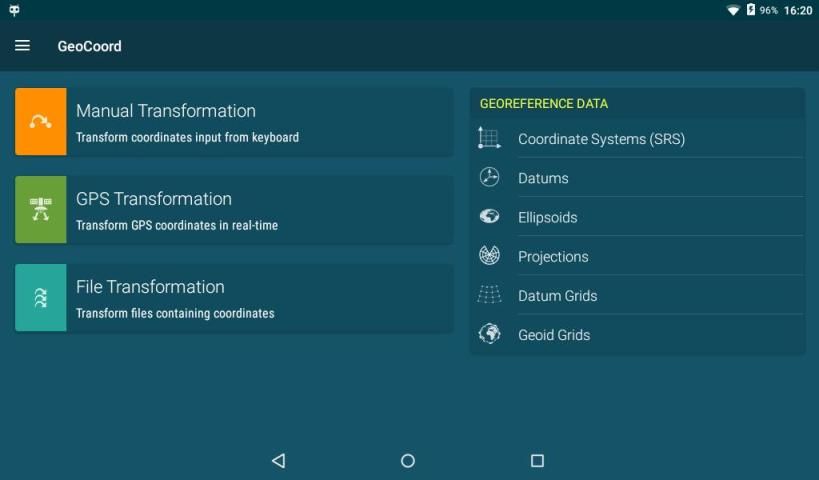
Task: Tap the teal File Transformation icon
Action: click(x=41, y=298)
